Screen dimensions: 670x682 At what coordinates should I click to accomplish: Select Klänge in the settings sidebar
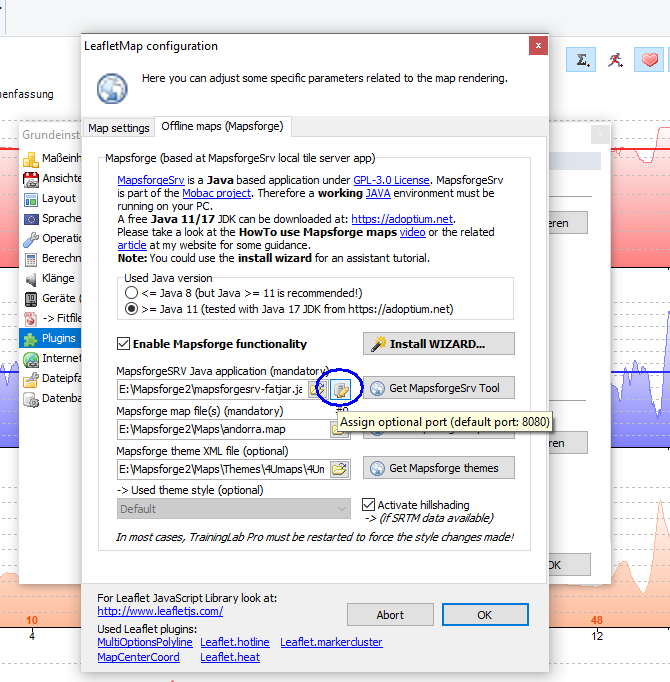tap(51, 278)
